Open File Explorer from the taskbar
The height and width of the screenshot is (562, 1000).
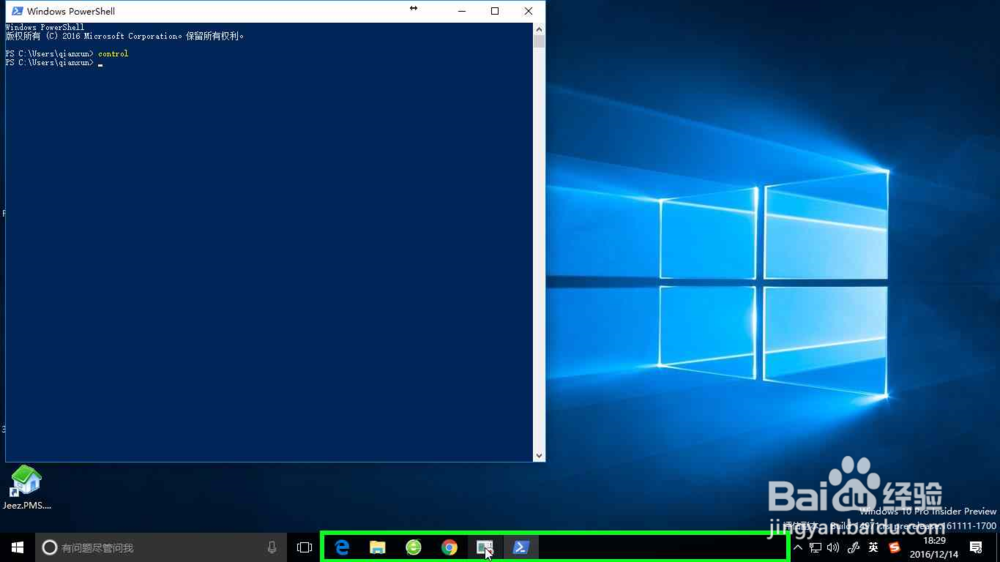pos(378,547)
